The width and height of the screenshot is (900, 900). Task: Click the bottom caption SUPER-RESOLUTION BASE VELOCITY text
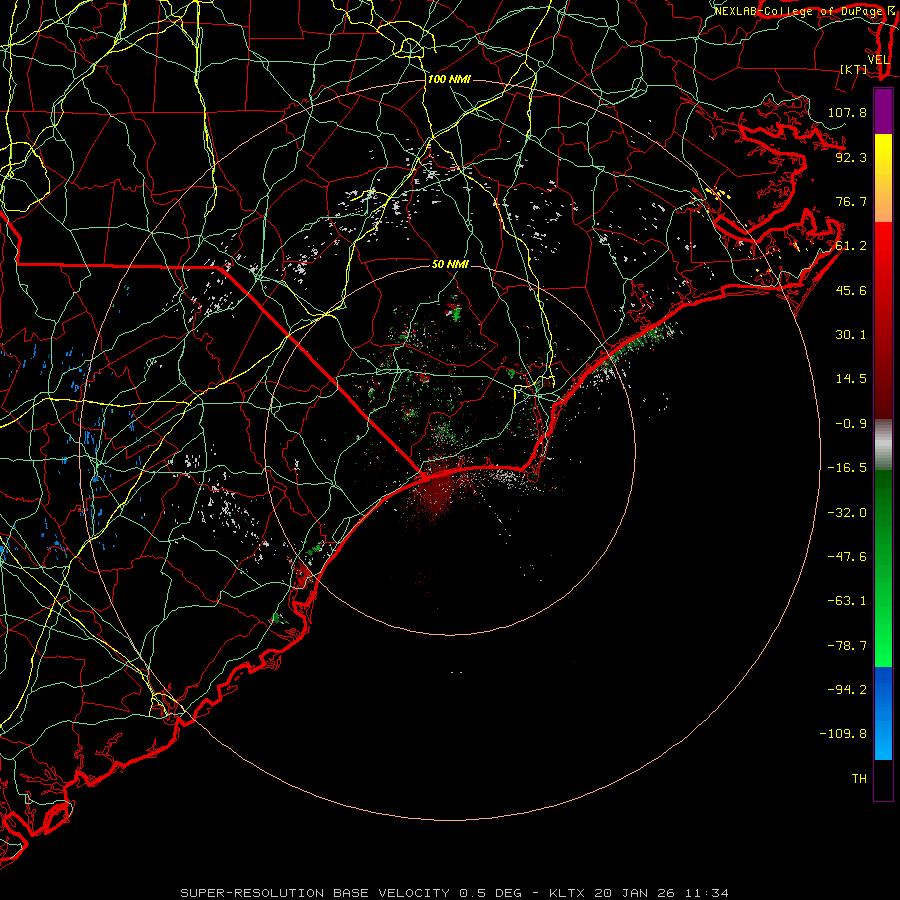coord(315,893)
